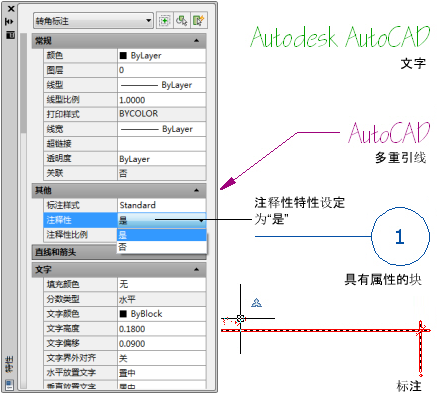This screenshot has height=393, width=439.
Task: Open the palette properties menu icon
Action: [10, 35]
